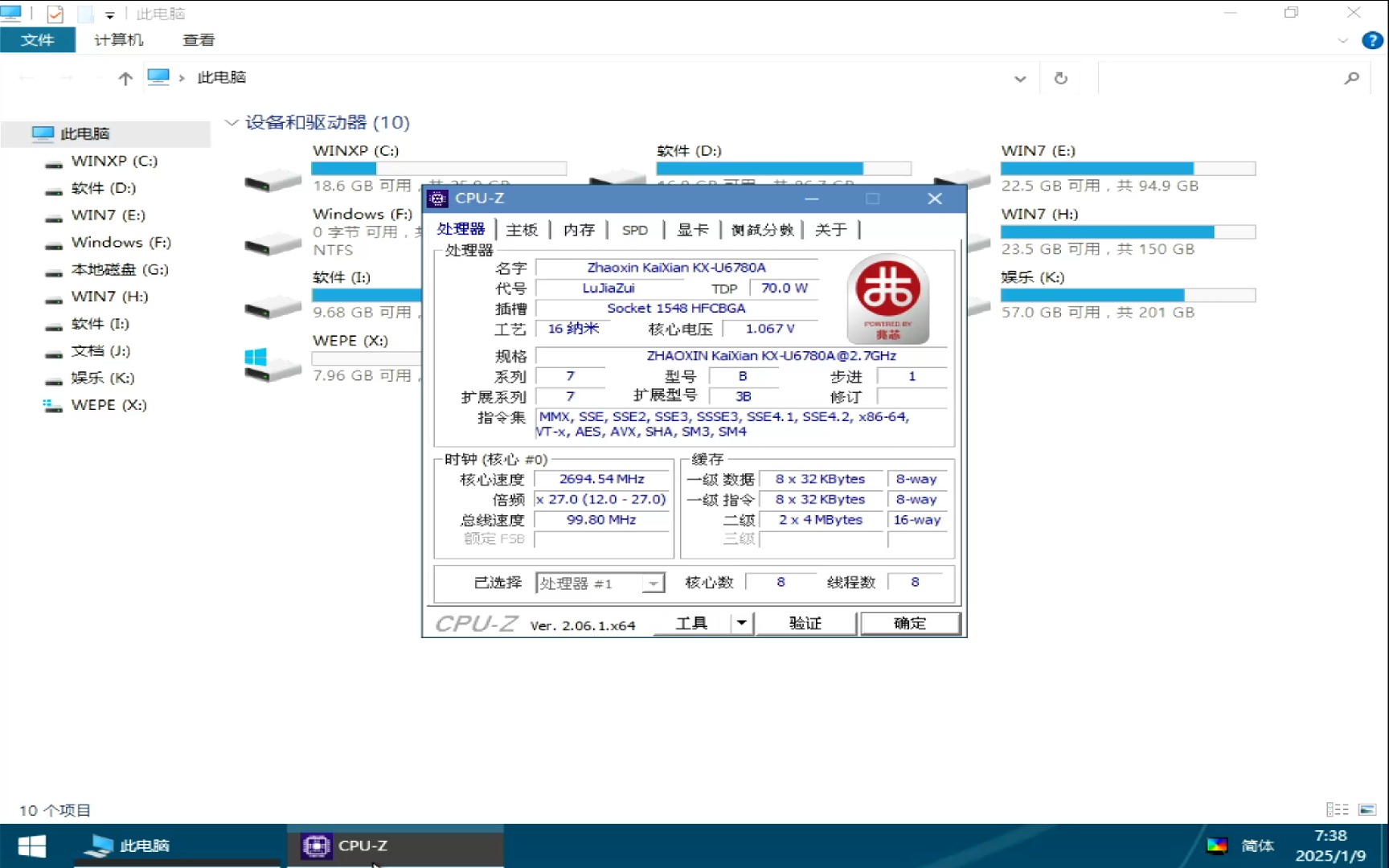The image size is (1389, 868).
Task: Click the color display icon in system tray
Action: [1219, 845]
